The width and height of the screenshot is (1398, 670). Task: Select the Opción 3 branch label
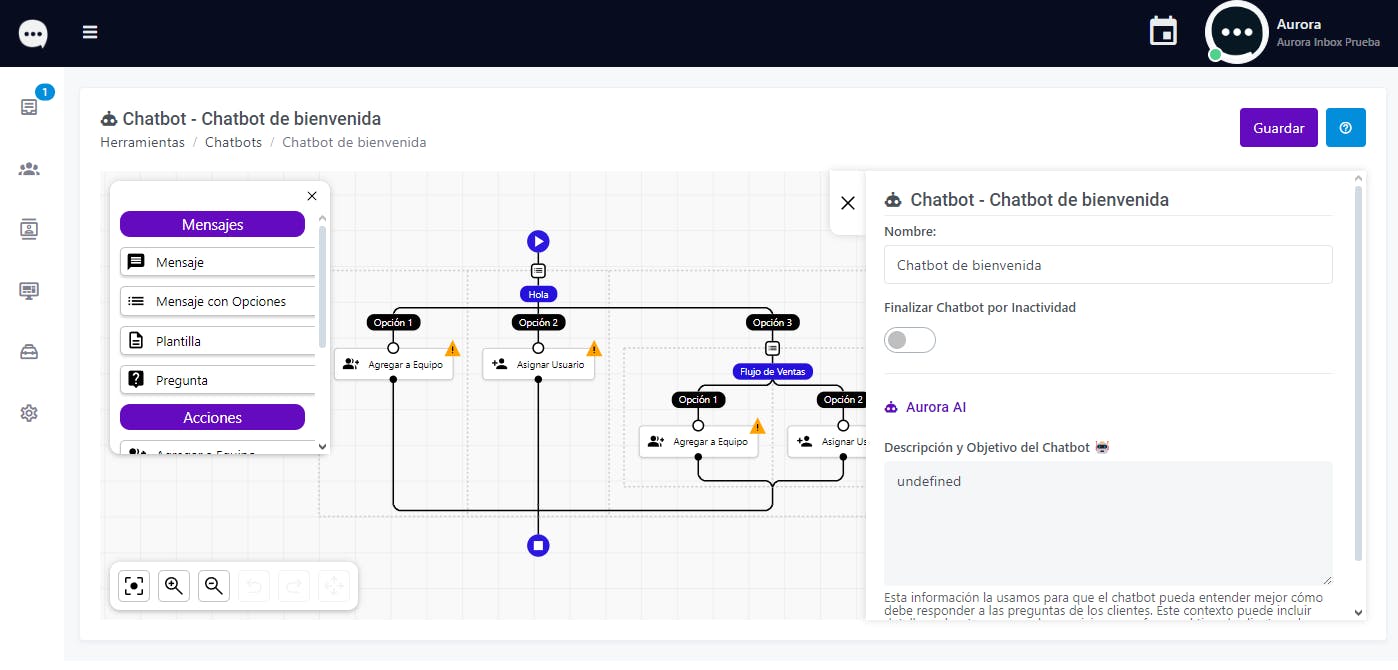click(772, 322)
